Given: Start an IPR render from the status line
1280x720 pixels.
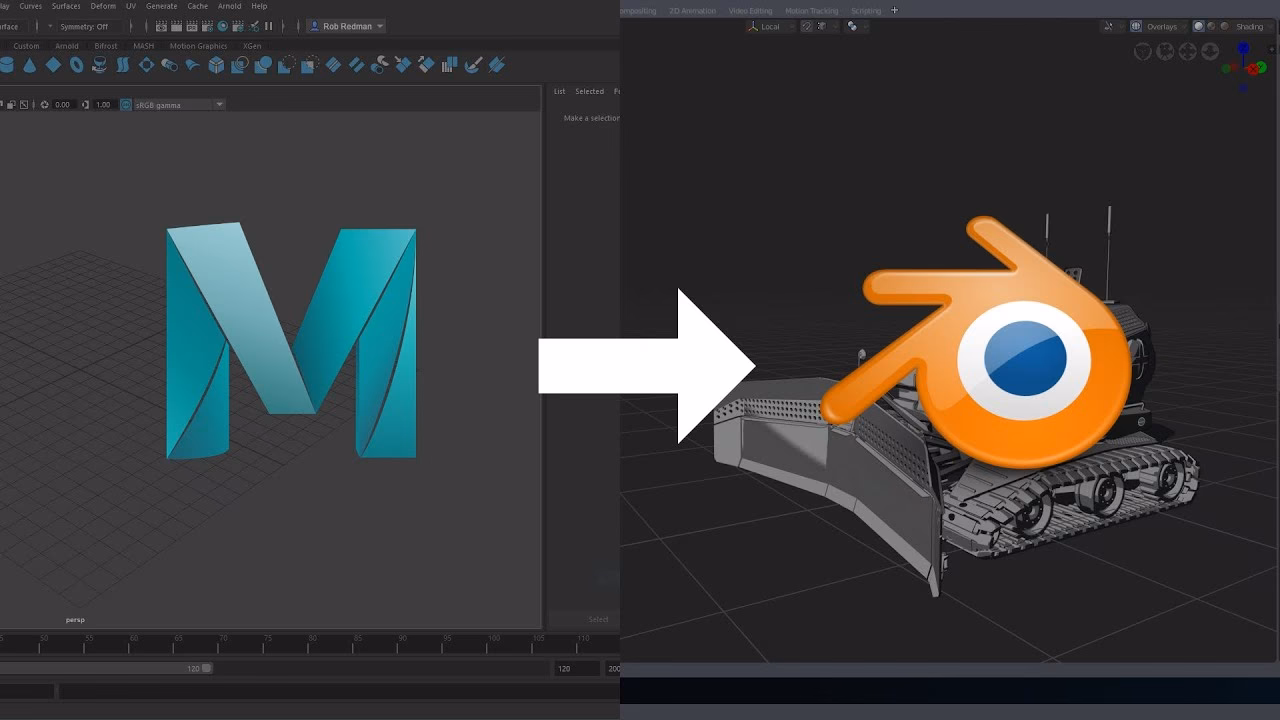Looking at the screenshot, I should point(192,26).
